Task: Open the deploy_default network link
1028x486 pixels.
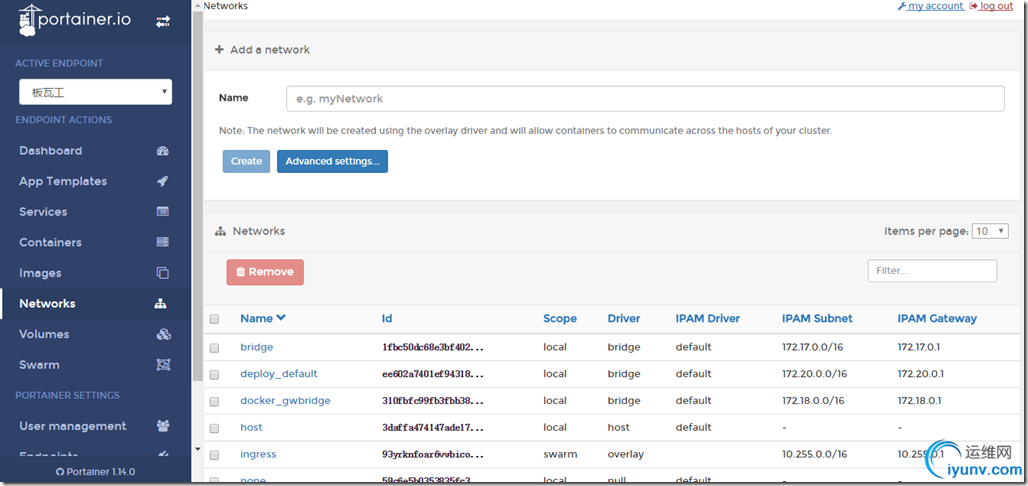Action: pyautogui.click(x=279, y=374)
